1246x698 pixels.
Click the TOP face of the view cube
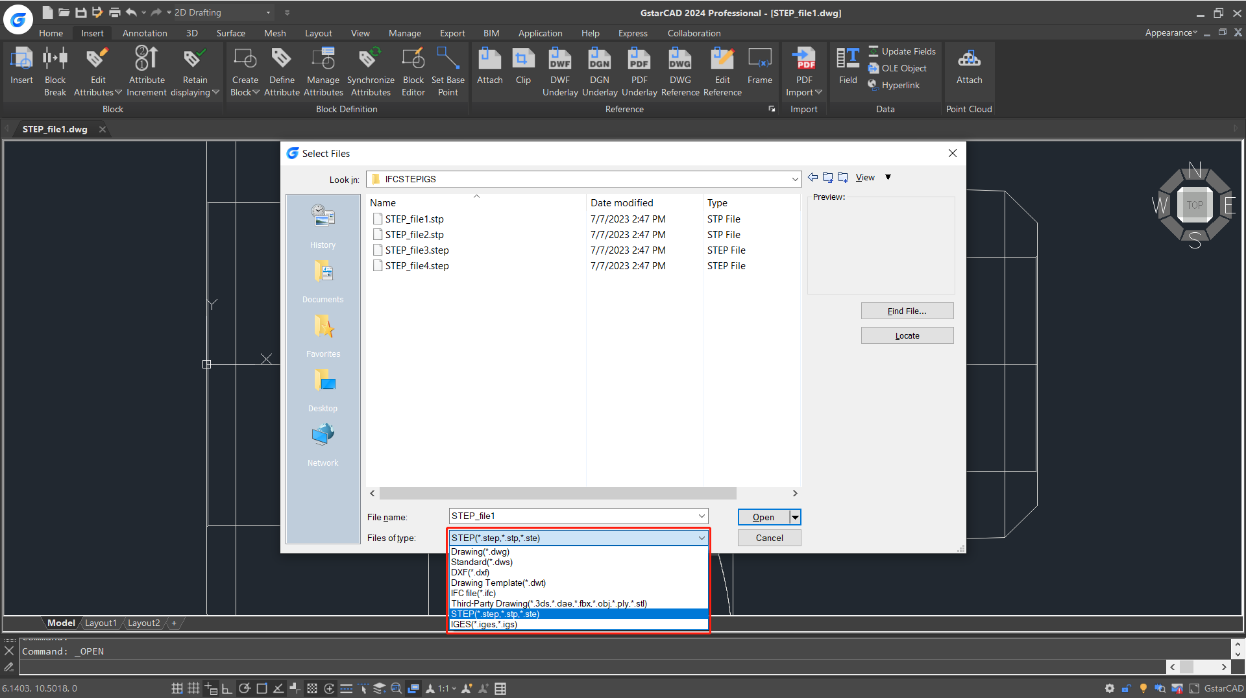[1194, 205]
